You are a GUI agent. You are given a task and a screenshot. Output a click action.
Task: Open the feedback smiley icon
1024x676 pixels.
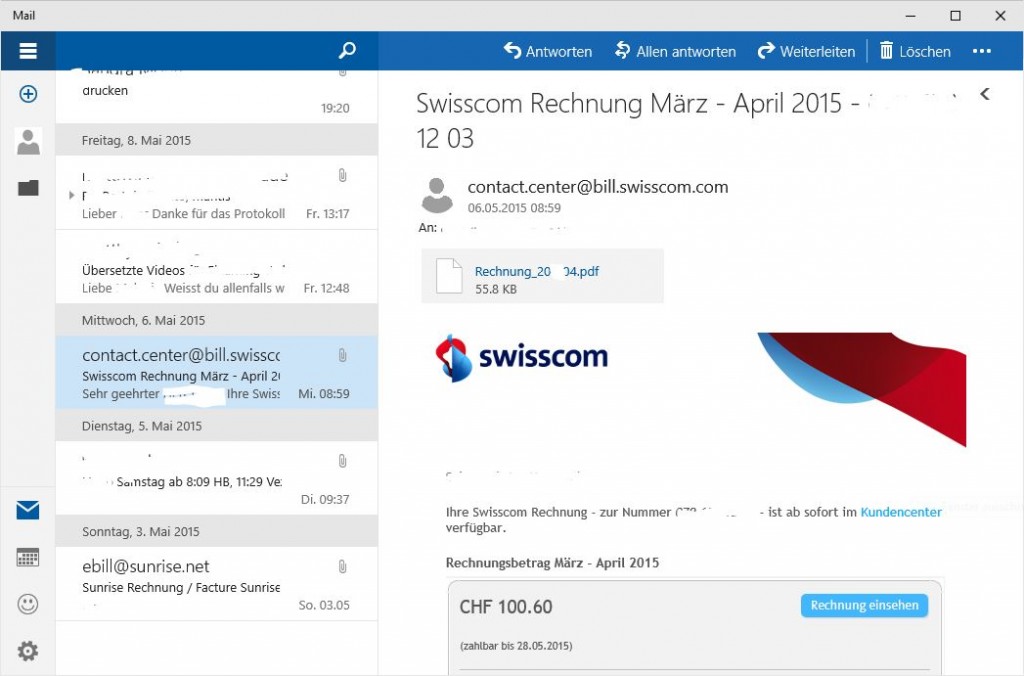coord(28,604)
